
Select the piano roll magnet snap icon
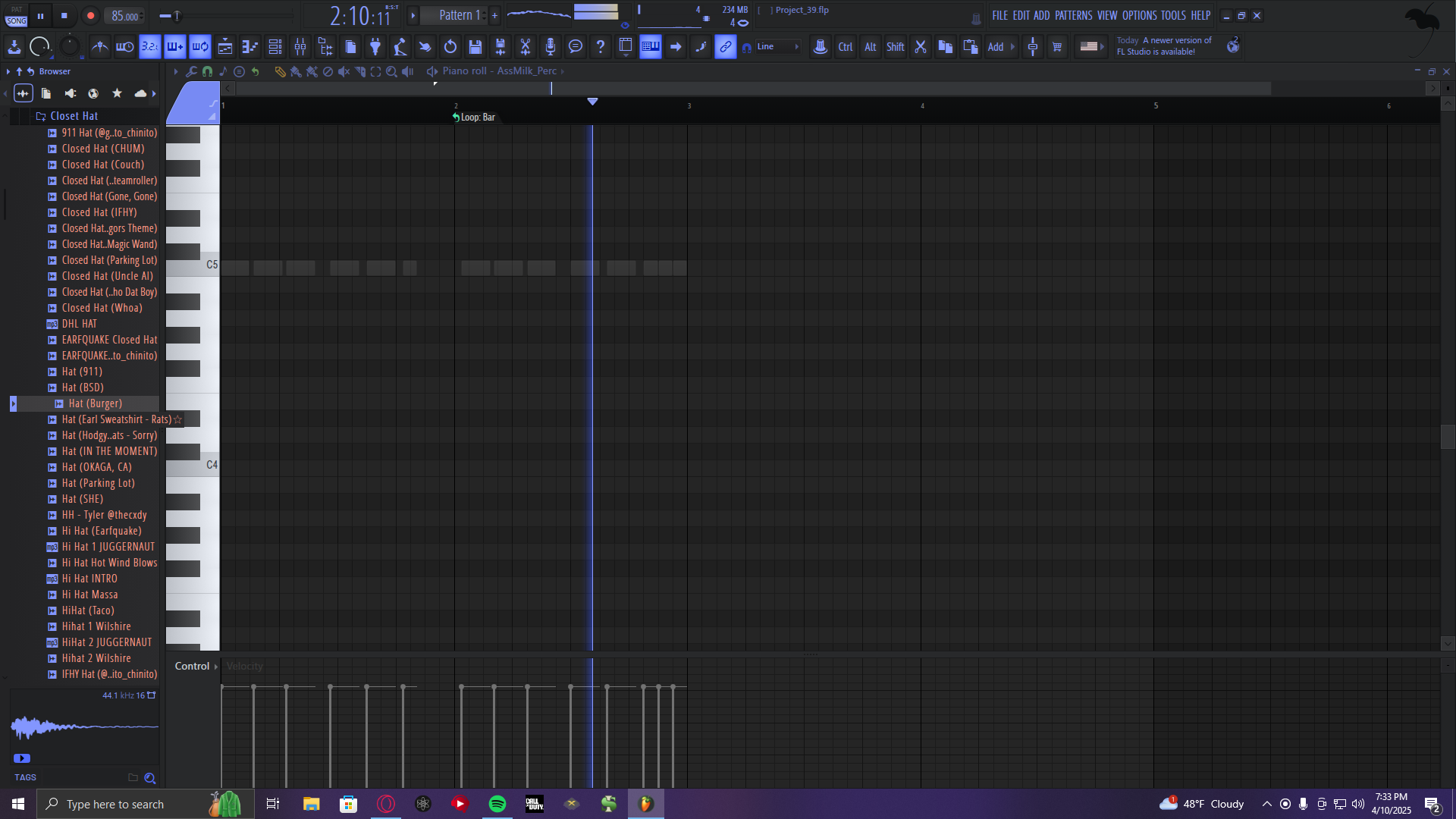(x=207, y=71)
